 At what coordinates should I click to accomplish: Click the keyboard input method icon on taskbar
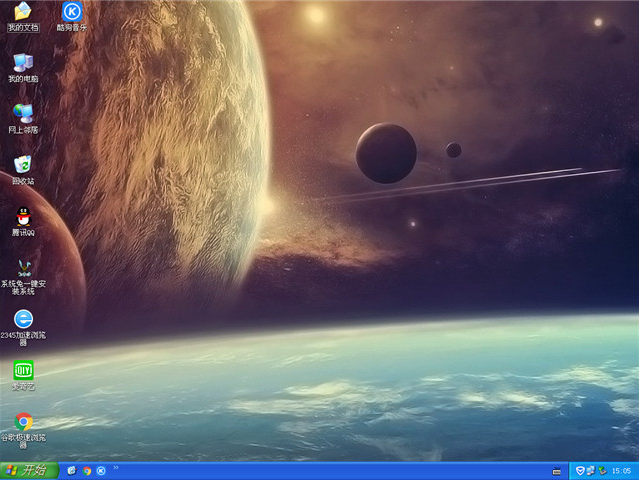point(557,471)
